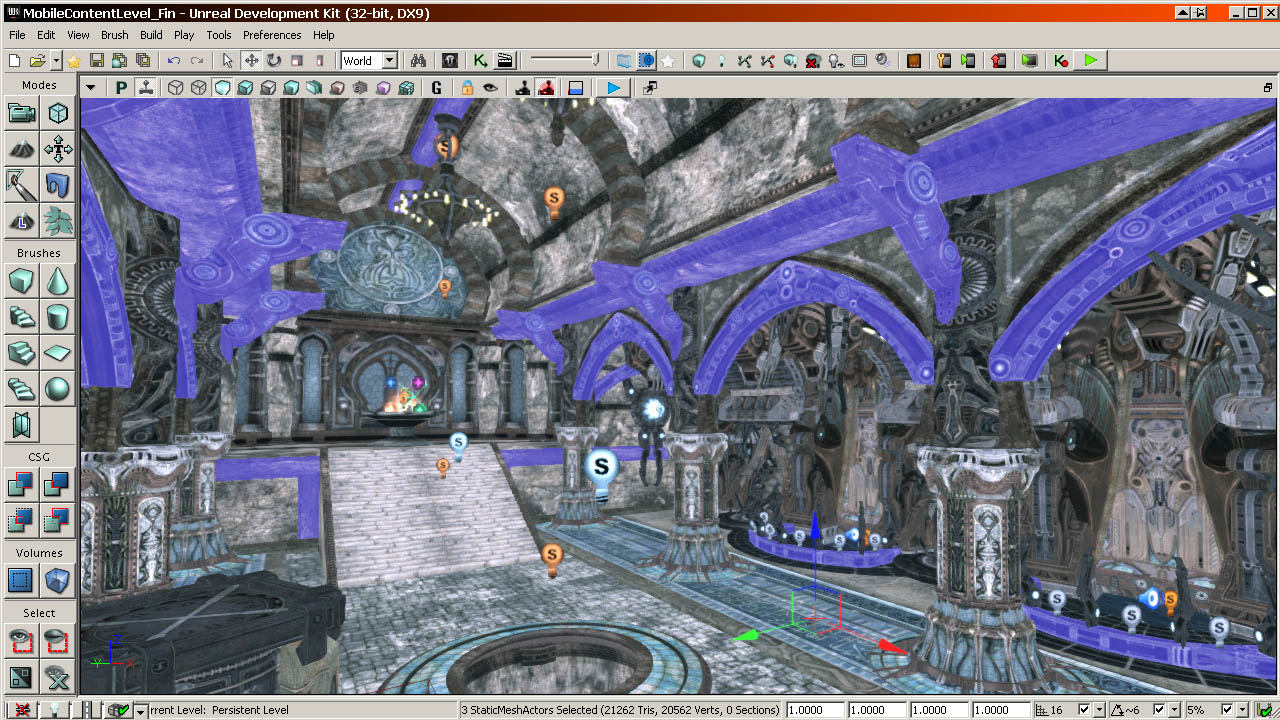This screenshot has width=1280, height=720.
Task: Show selected actors only eye icon
Action: pyautogui.click(x=22, y=641)
